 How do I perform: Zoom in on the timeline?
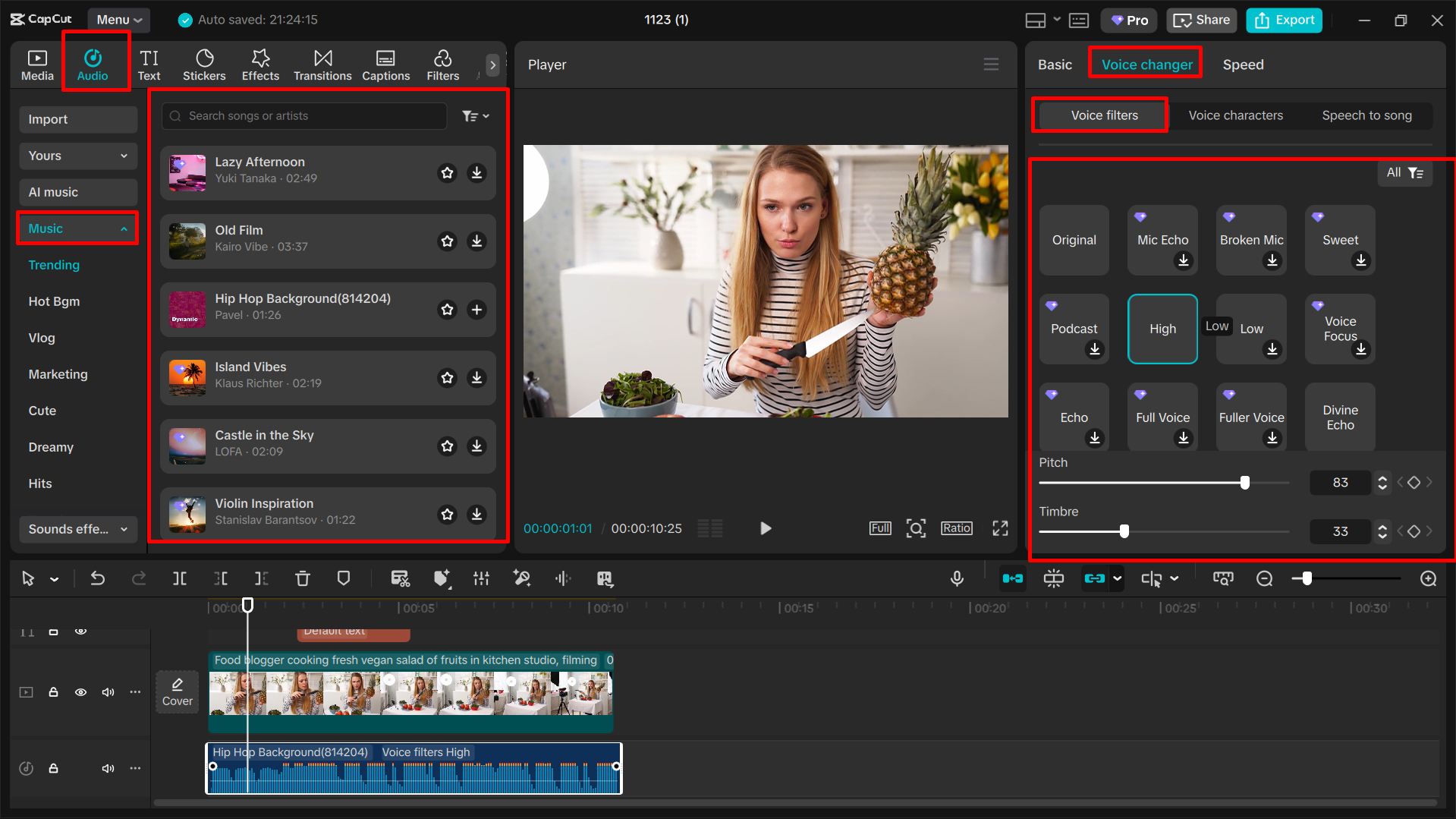point(1429,578)
